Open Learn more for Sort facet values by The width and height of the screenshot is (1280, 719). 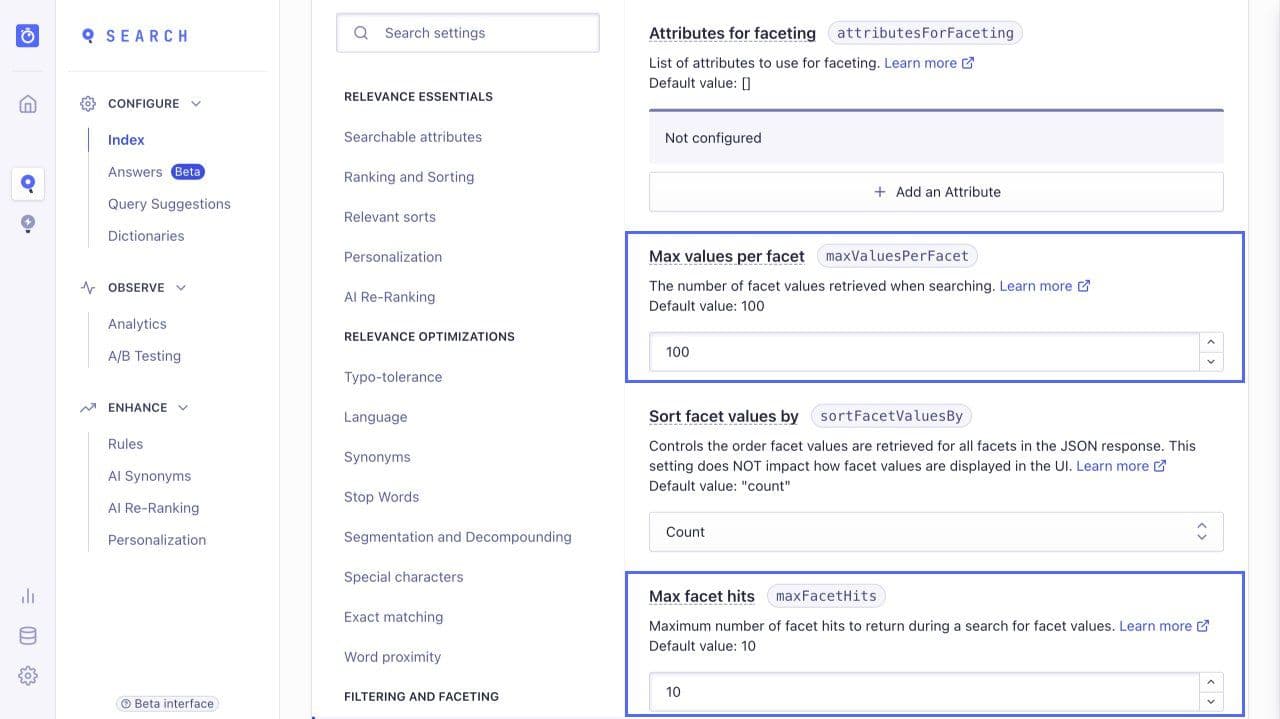1112,466
